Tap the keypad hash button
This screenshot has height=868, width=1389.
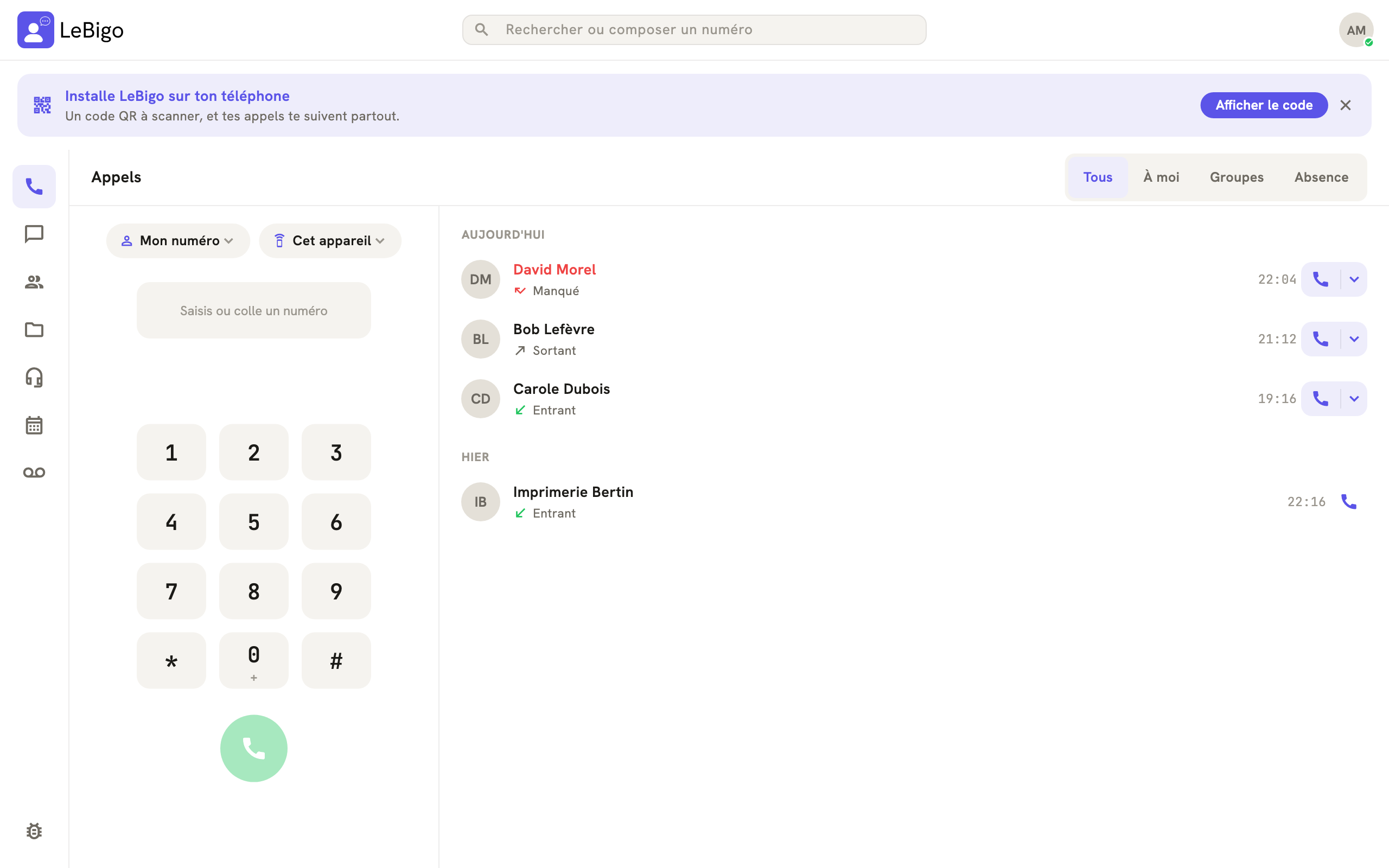(336, 661)
